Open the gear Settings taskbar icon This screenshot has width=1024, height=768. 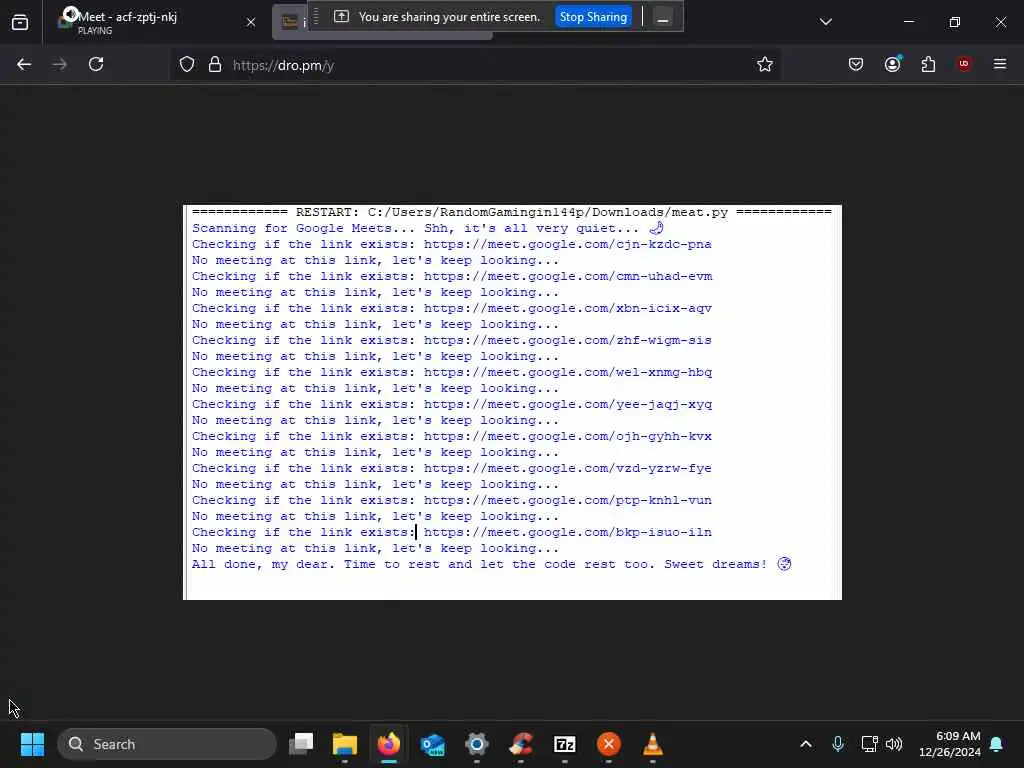[x=477, y=744]
